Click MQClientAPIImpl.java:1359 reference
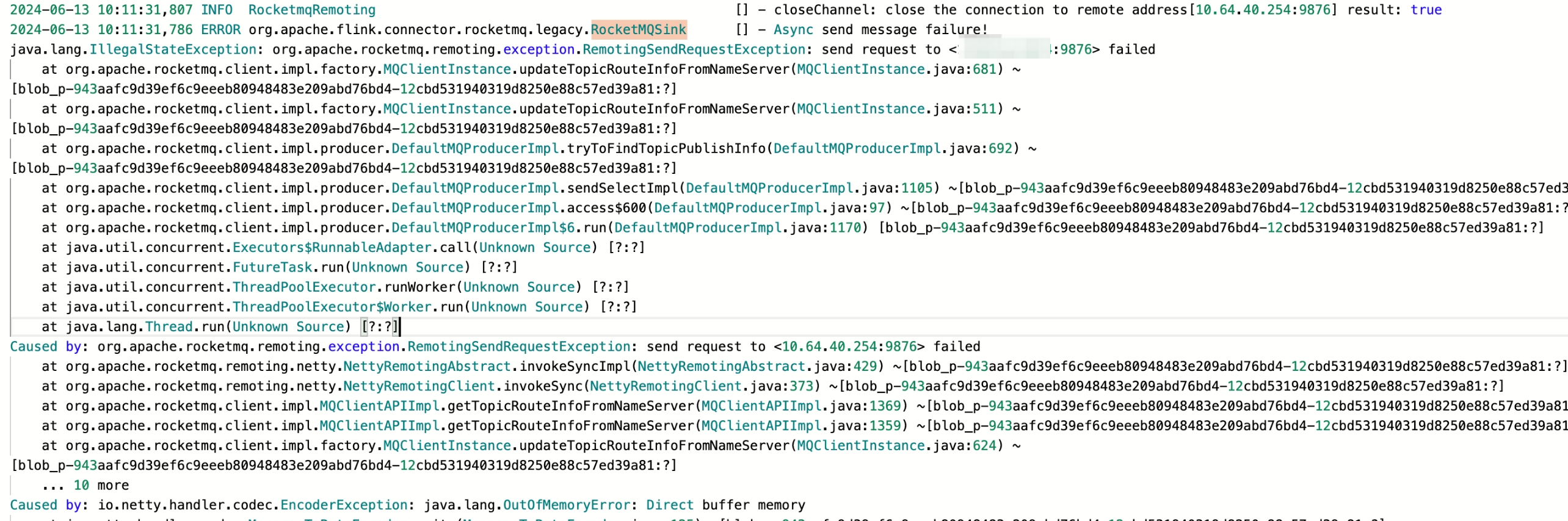This screenshot has width=1568, height=521. [x=801, y=426]
